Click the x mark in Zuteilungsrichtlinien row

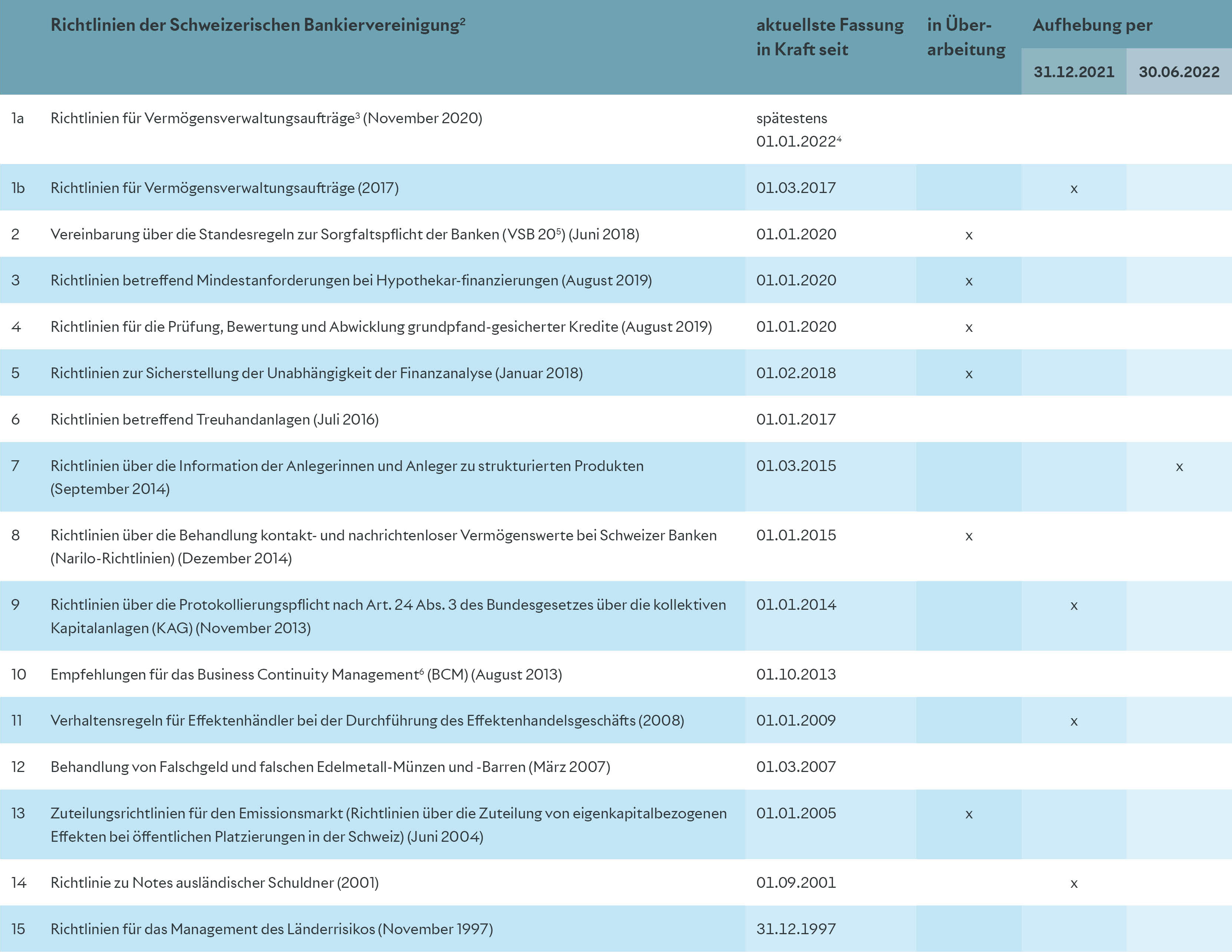(968, 814)
